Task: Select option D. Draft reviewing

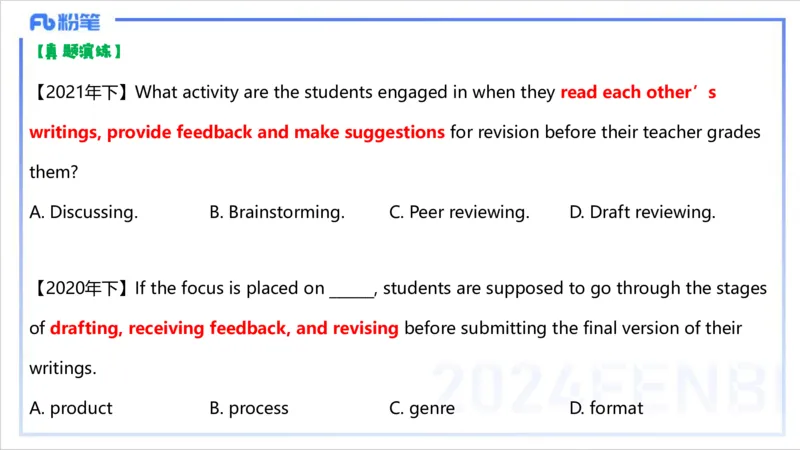Action: [642, 212]
